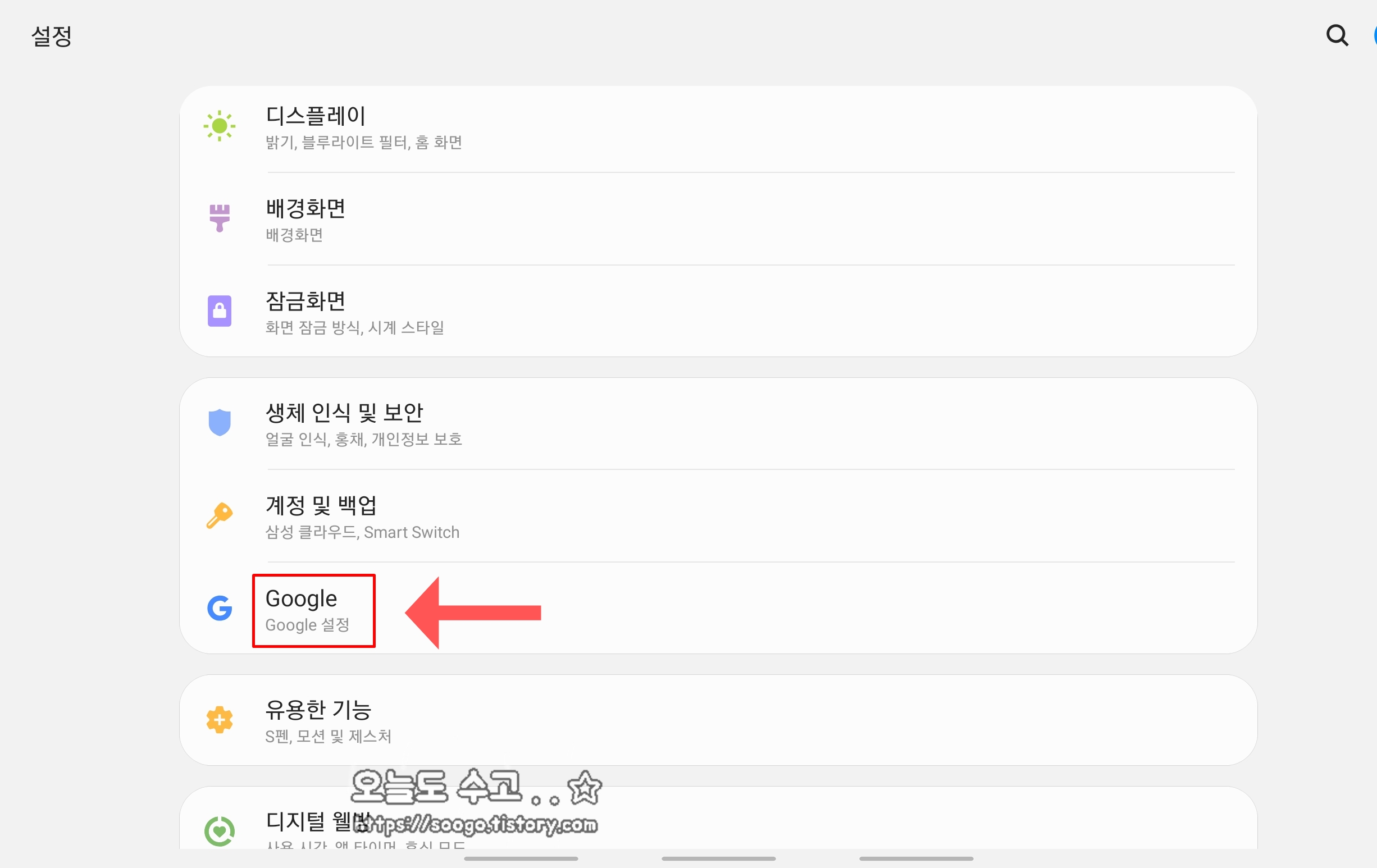The image size is (1377, 868).
Task: Open the highlighted Google settings entry
Action: (718, 609)
